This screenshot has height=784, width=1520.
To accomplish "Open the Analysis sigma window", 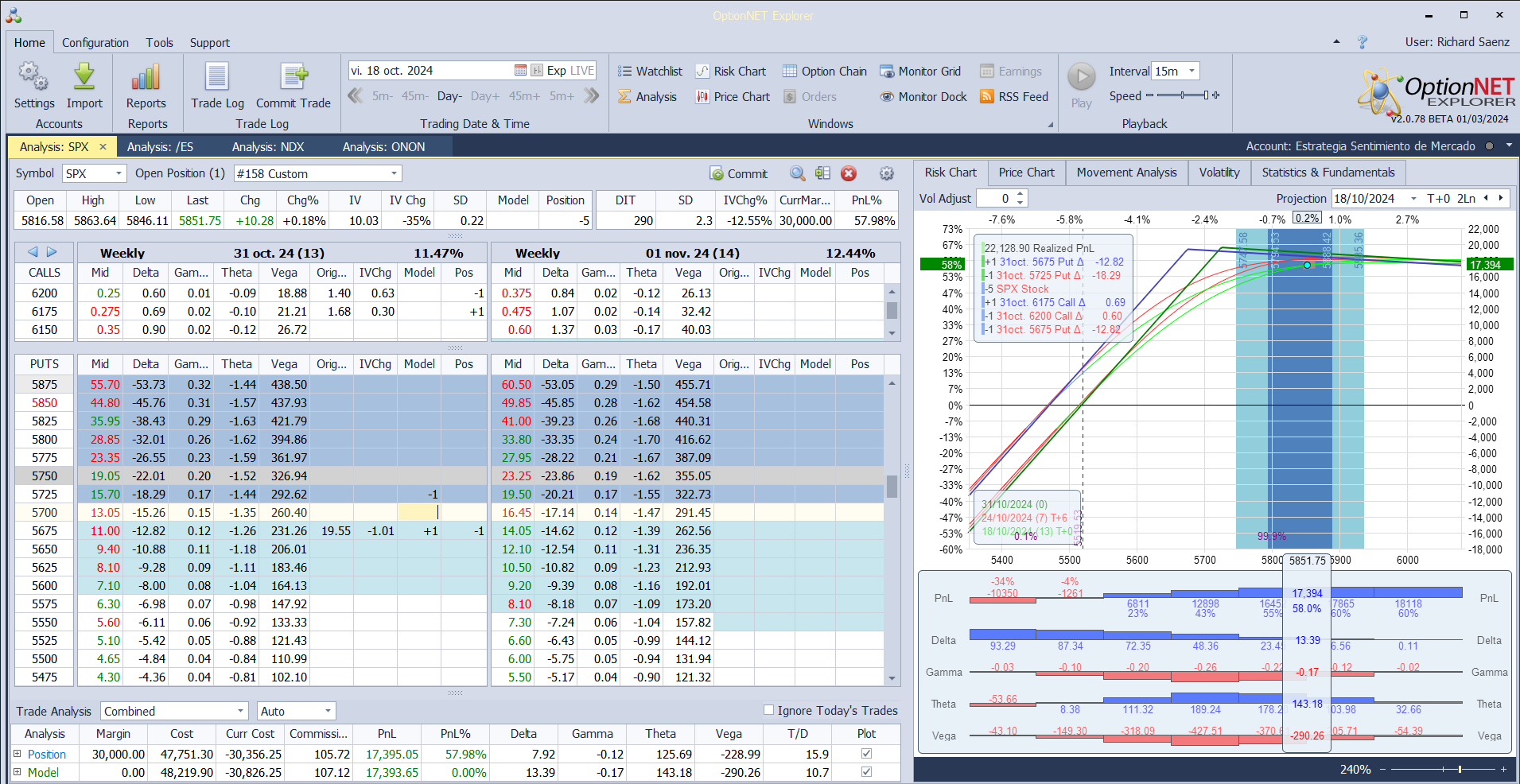I will coord(647,96).
